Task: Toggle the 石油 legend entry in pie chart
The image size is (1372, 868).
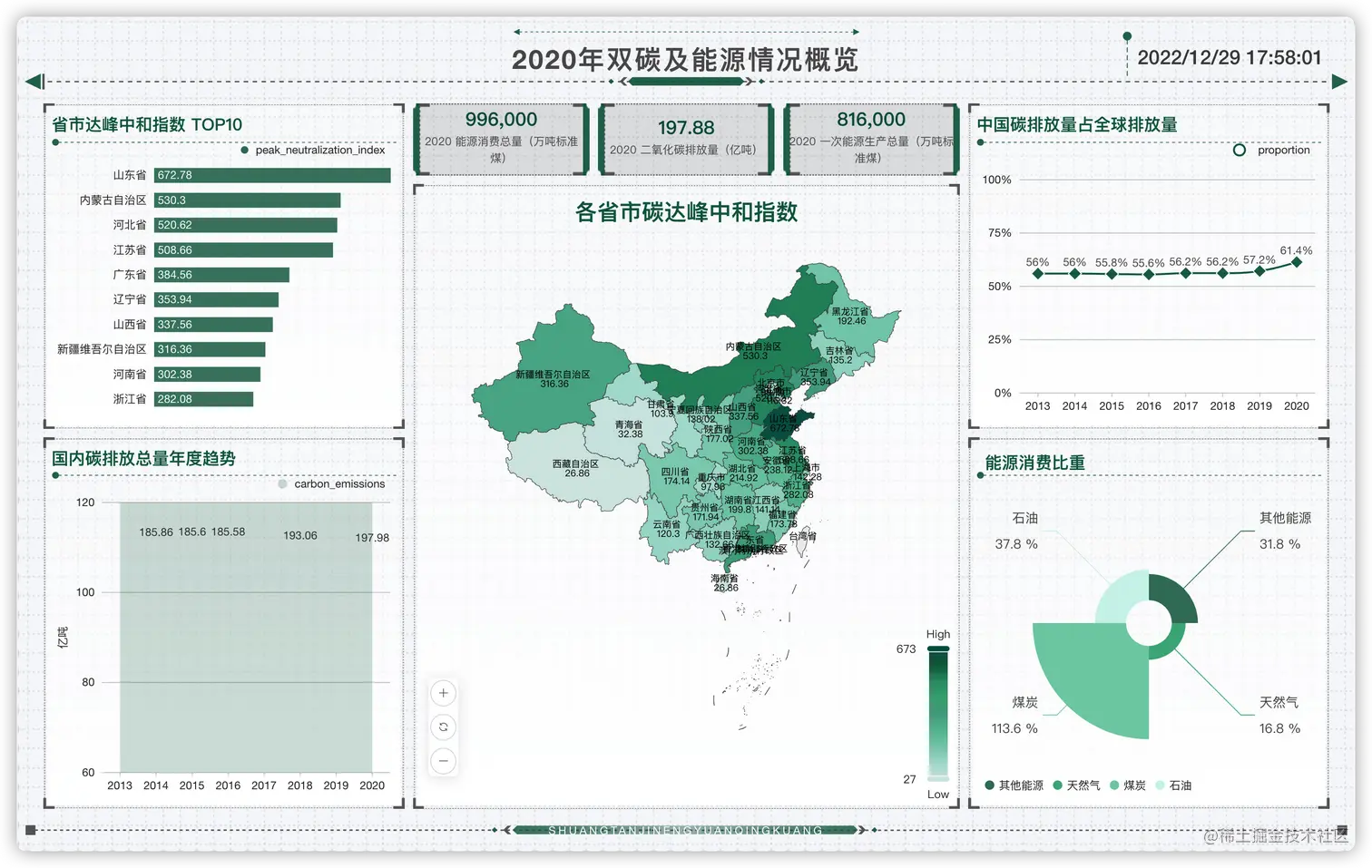Action: (1173, 785)
